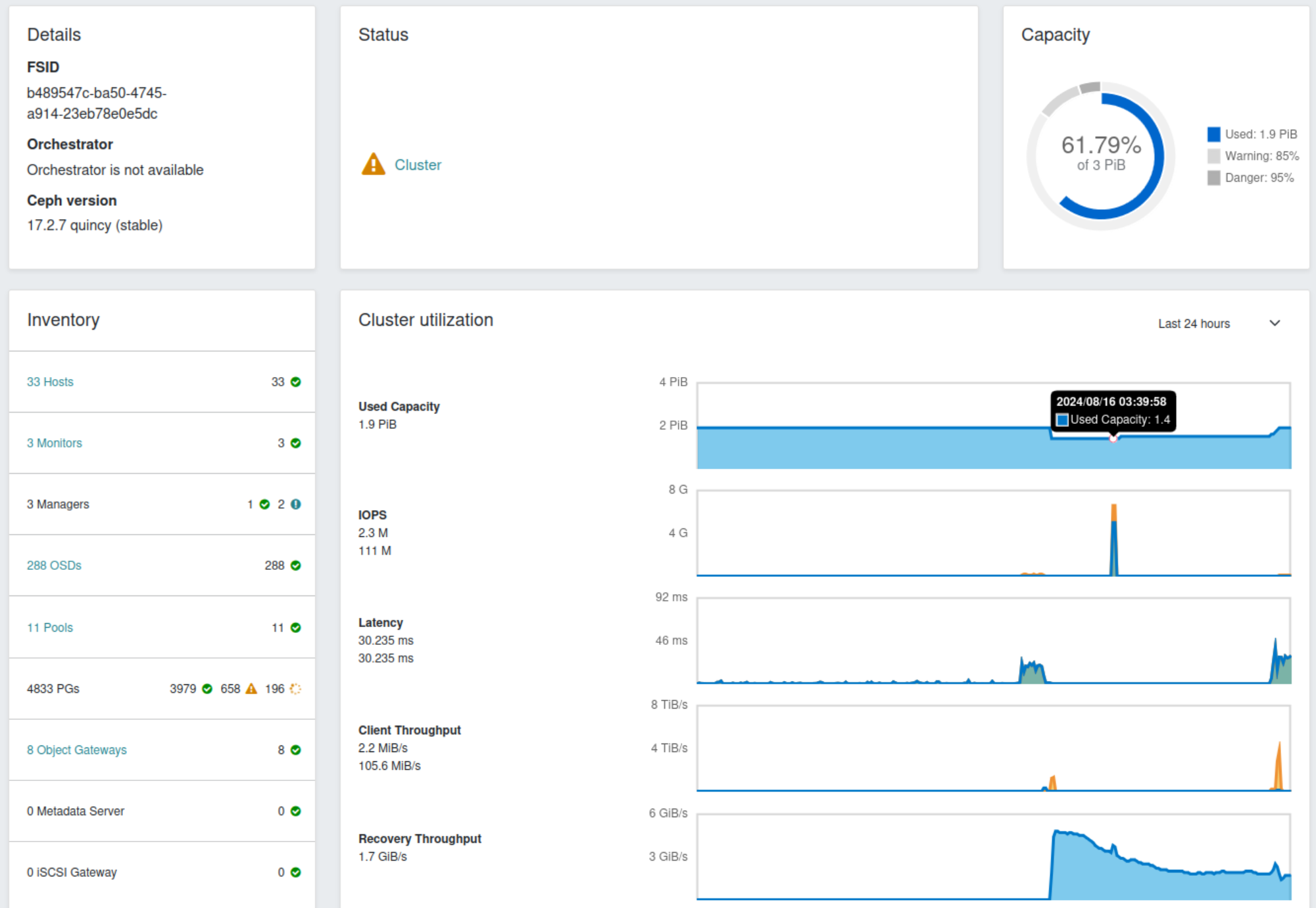The image size is (1316, 908).
Task: Click the 'Danger: 95%' legend text
Action: point(1259,178)
